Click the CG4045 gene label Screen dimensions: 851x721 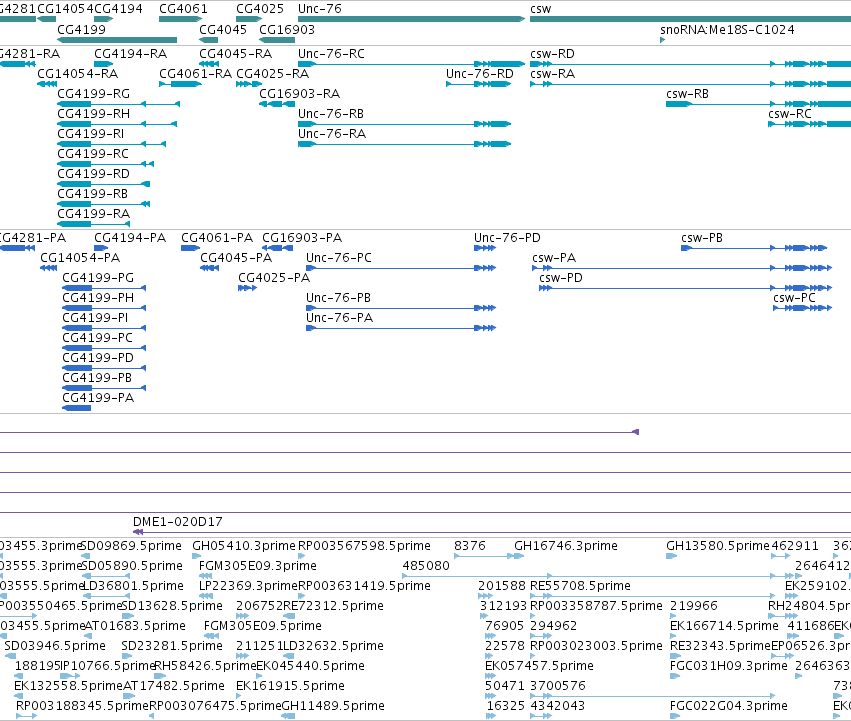pyautogui.click(x=223, y=29)
